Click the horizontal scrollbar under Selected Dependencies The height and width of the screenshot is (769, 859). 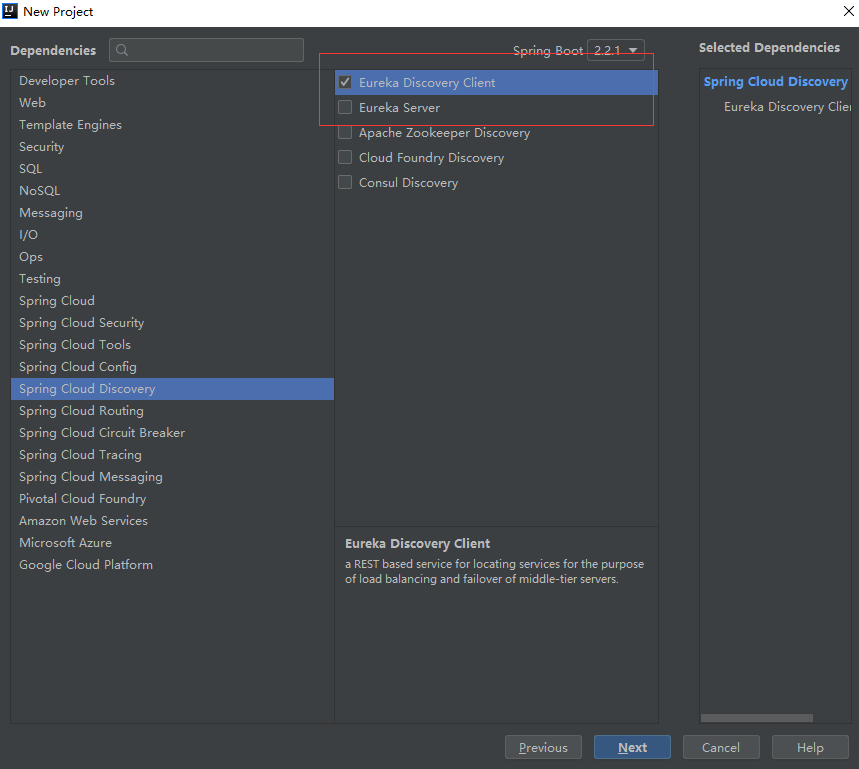point(757,718)
